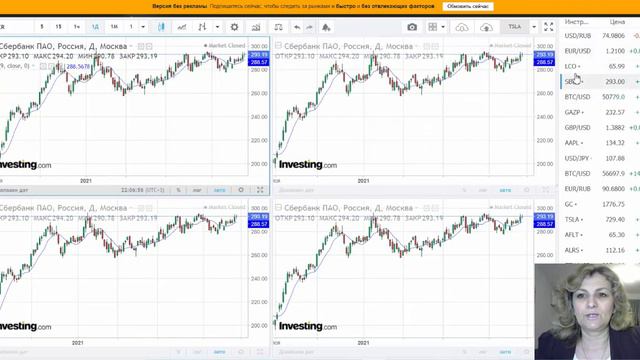Image resolution: width=640 pixels, height=360 pixels.
Task: Toggle log scale on bottom-left chart
Action: tap(197, 351)
